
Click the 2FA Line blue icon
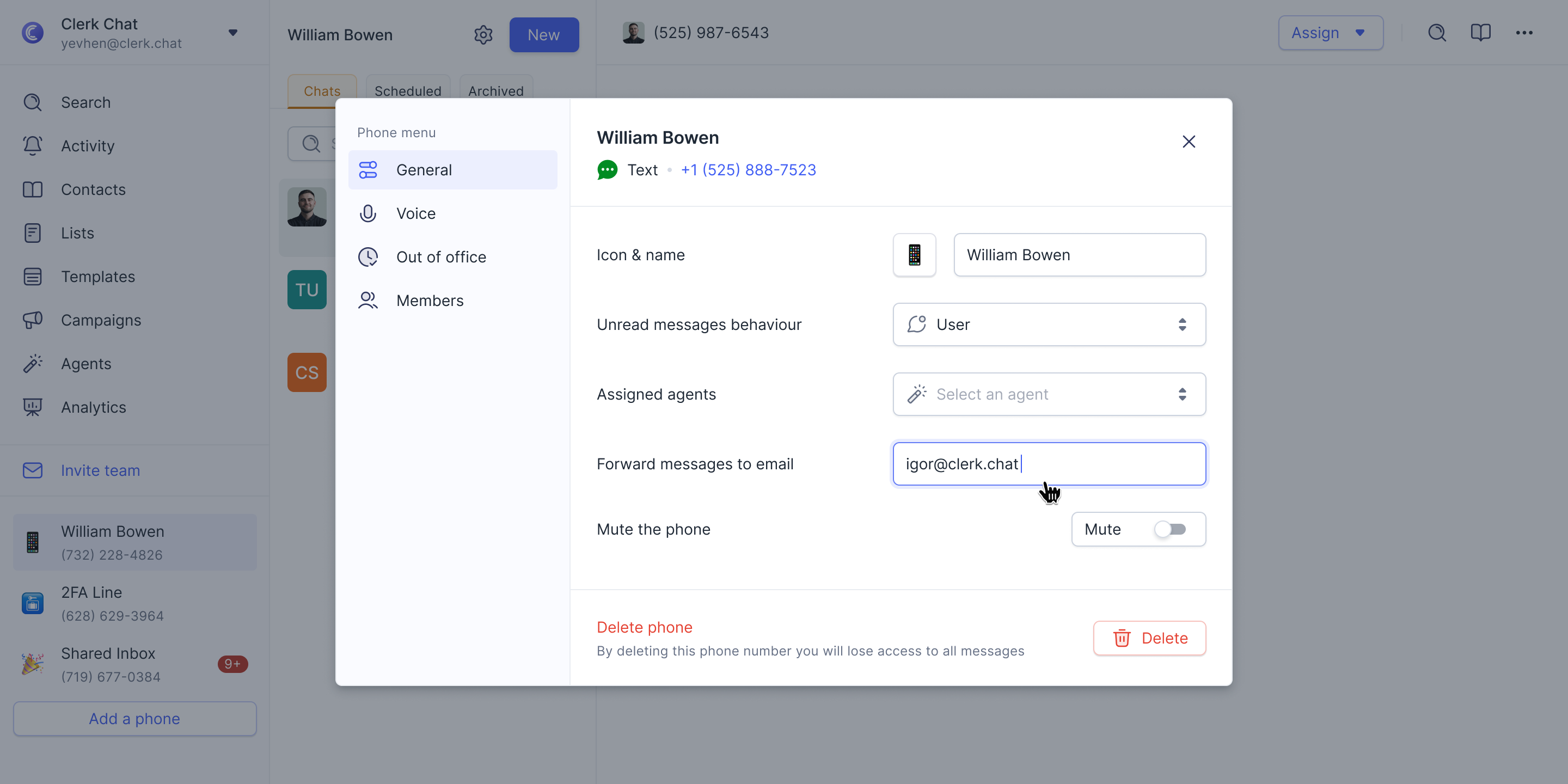pos(32,603)
